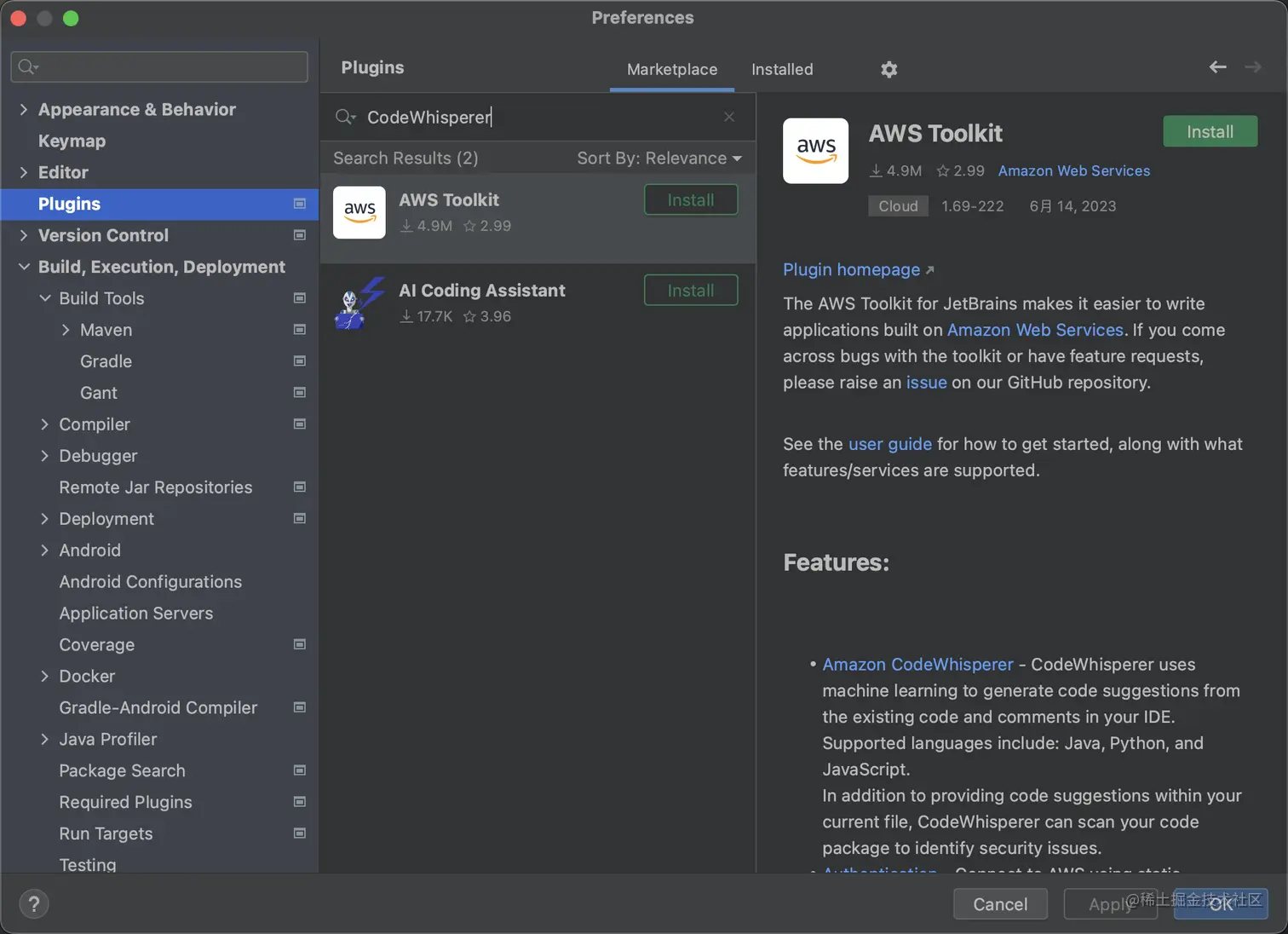Click the project-level icon beside Gradle-Android Compiler
Image resolution: width=1288 pixels, height=934 pixels.
300,707
